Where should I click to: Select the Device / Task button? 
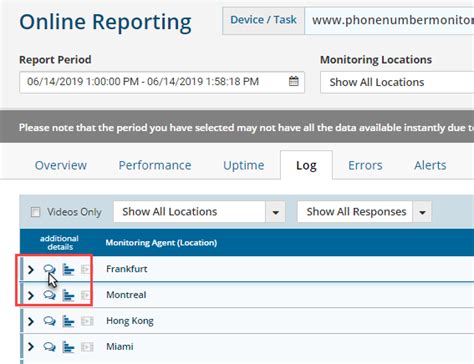(263, 21)
